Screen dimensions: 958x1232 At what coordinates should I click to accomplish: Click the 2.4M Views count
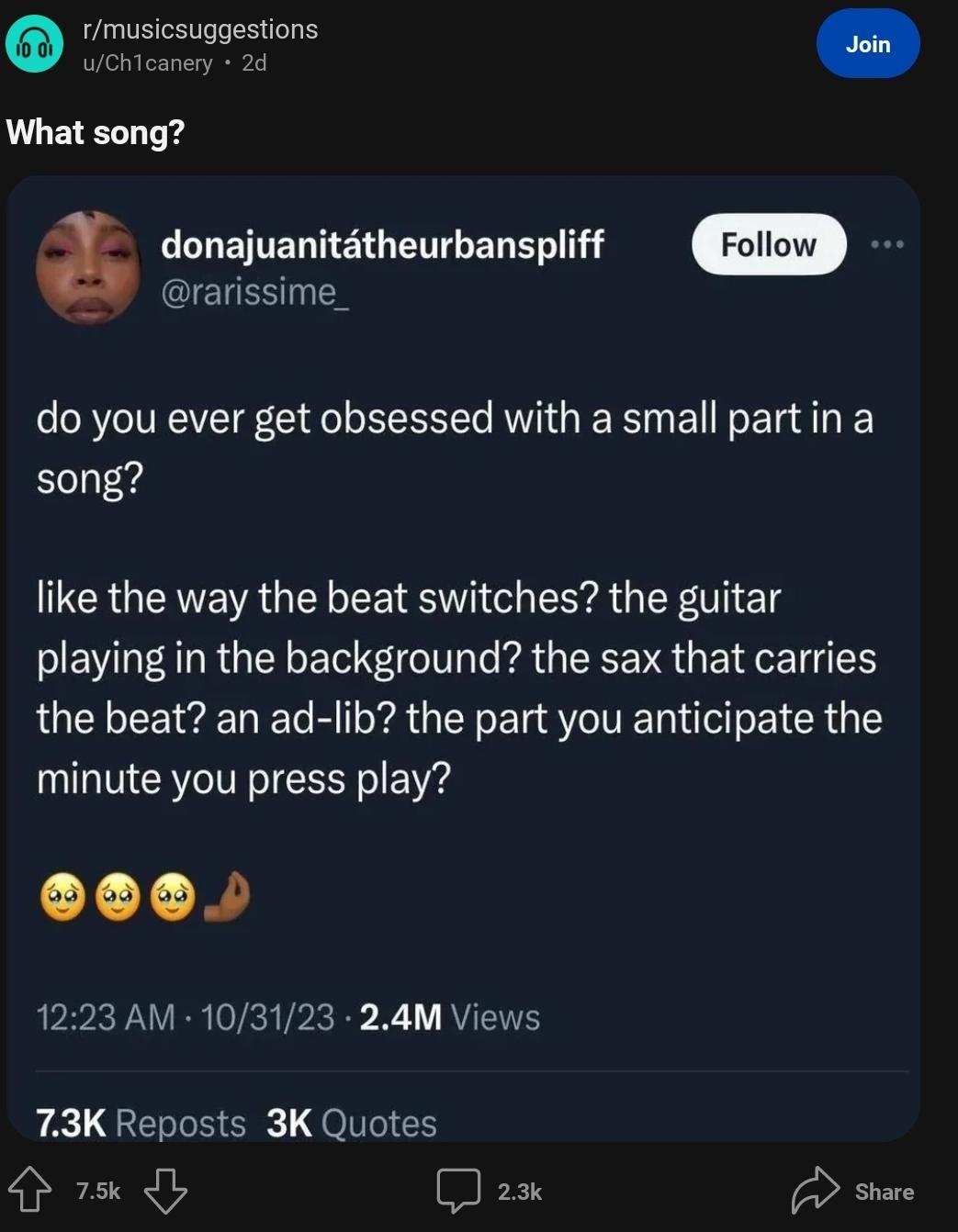[x=449, y=1017]
